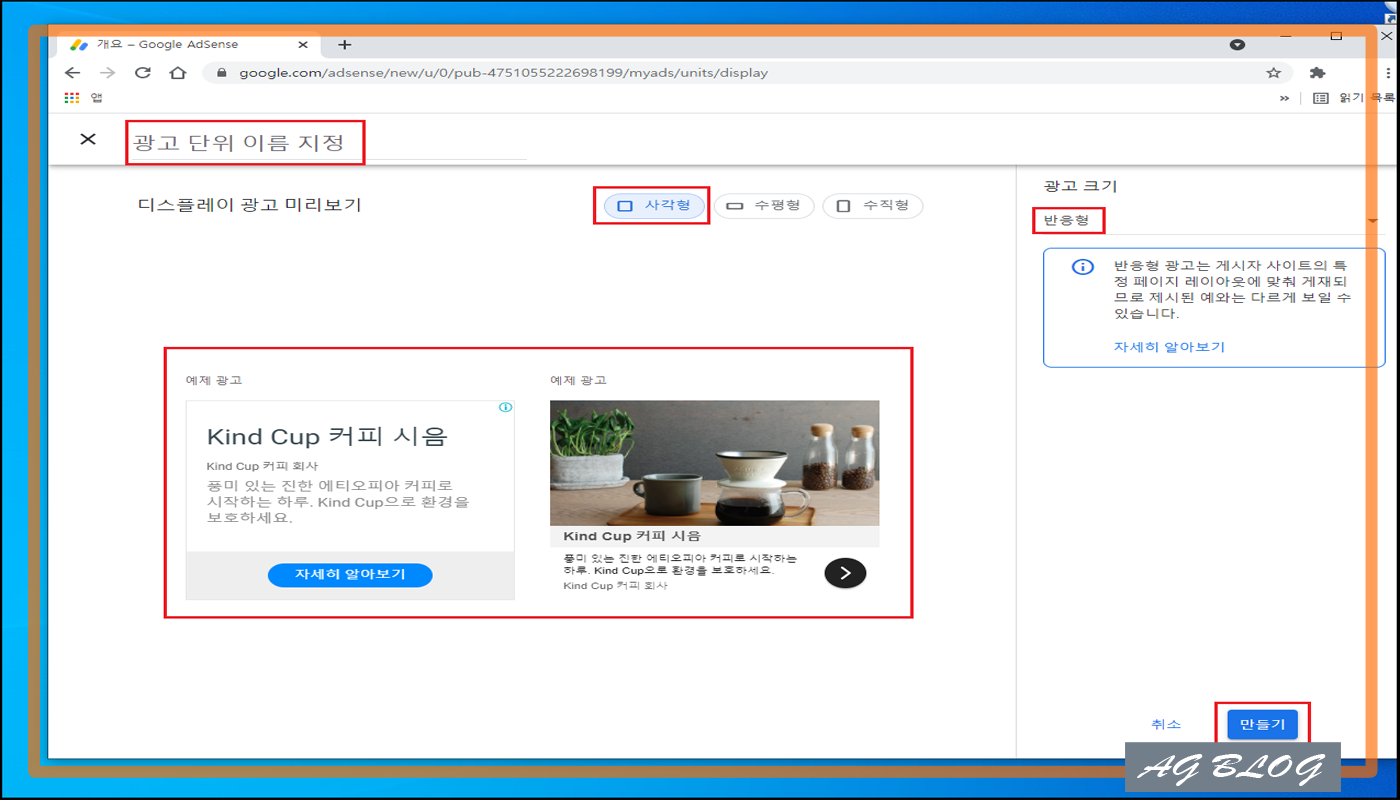Image resolution: width=1400 pixels, height=800 pixels.
Task: Click the AdChoices icon on text ad
Action: click(505, 407)
